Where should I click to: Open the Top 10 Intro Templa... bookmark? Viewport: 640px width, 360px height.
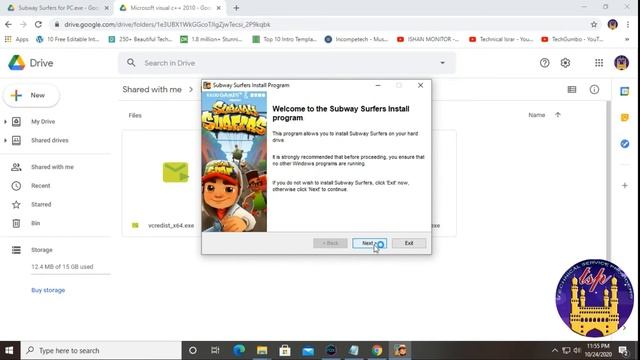284,39
